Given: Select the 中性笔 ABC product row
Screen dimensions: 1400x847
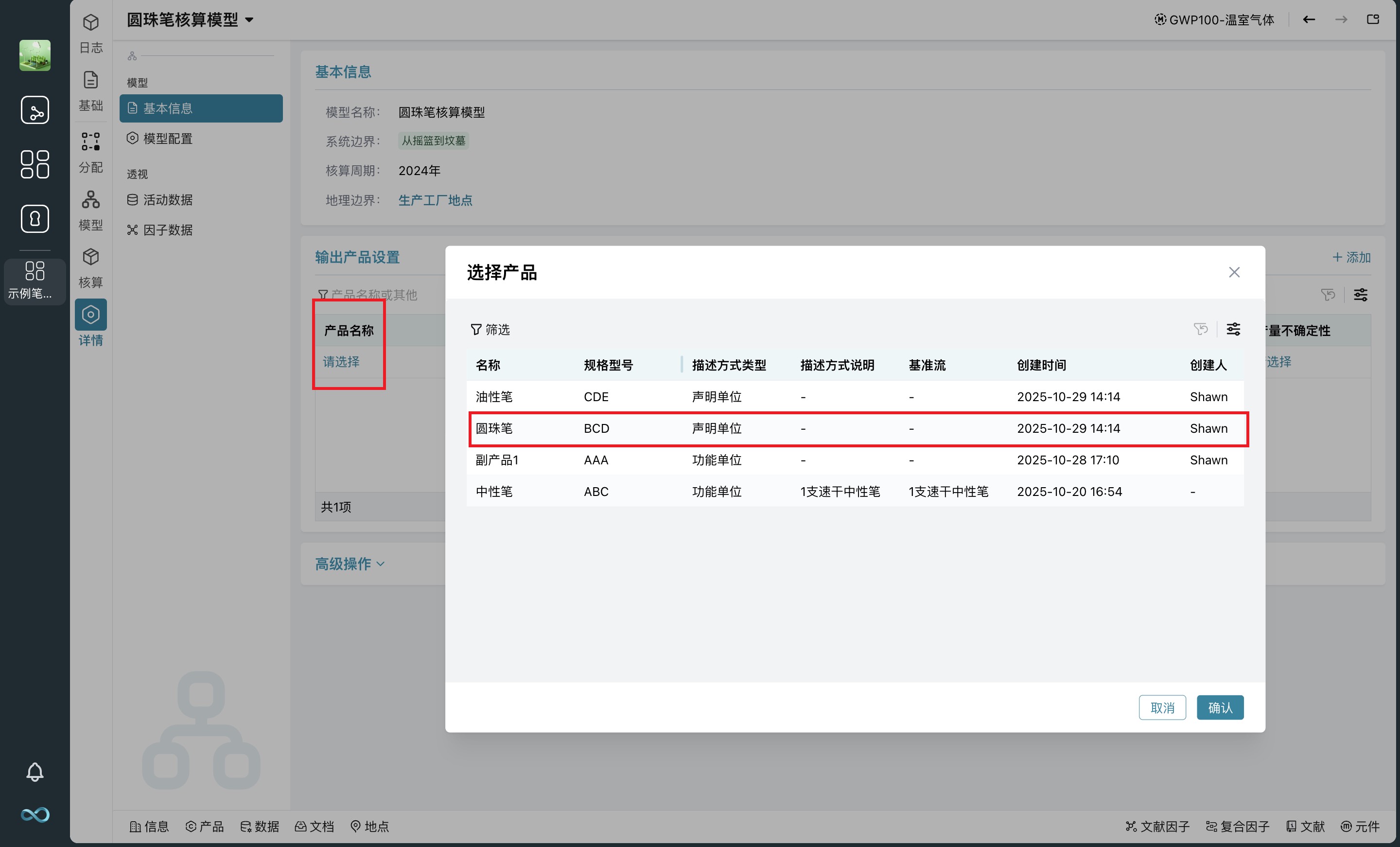Looking at the screenshot, I should [x=855, y=491].
